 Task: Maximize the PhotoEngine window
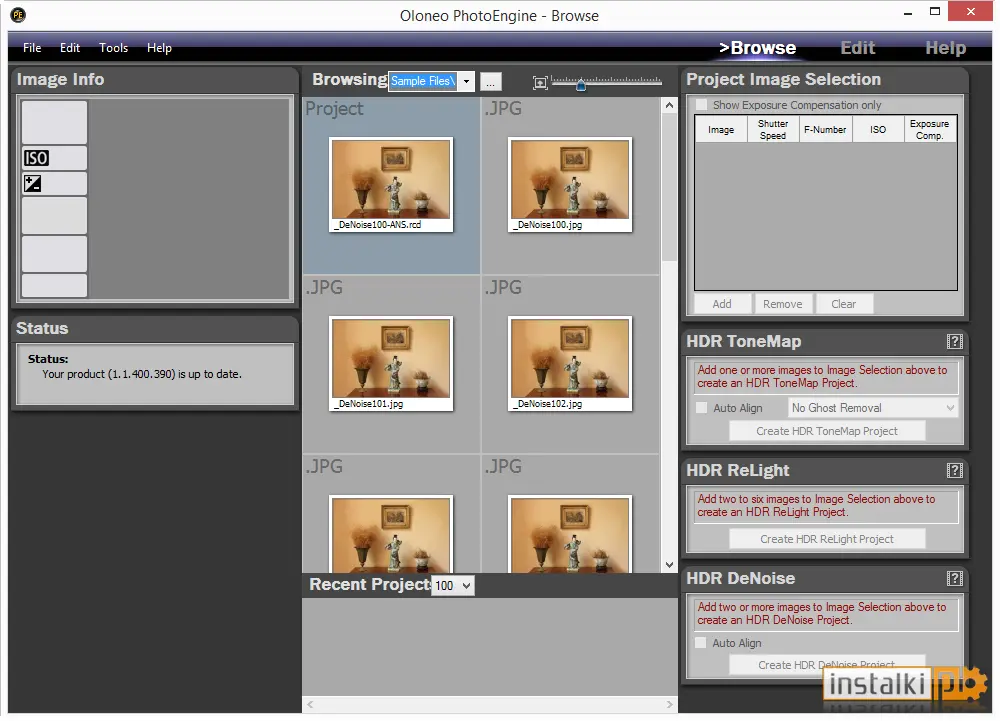[x=934, y=11]
